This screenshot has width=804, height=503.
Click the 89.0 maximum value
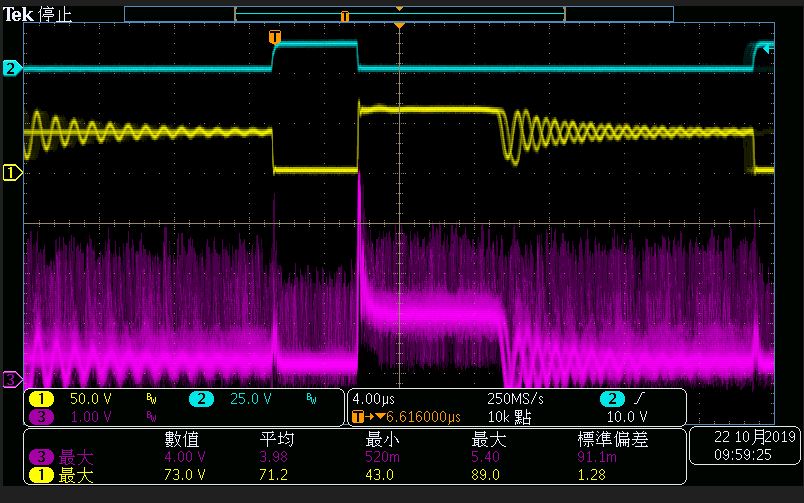485,475
